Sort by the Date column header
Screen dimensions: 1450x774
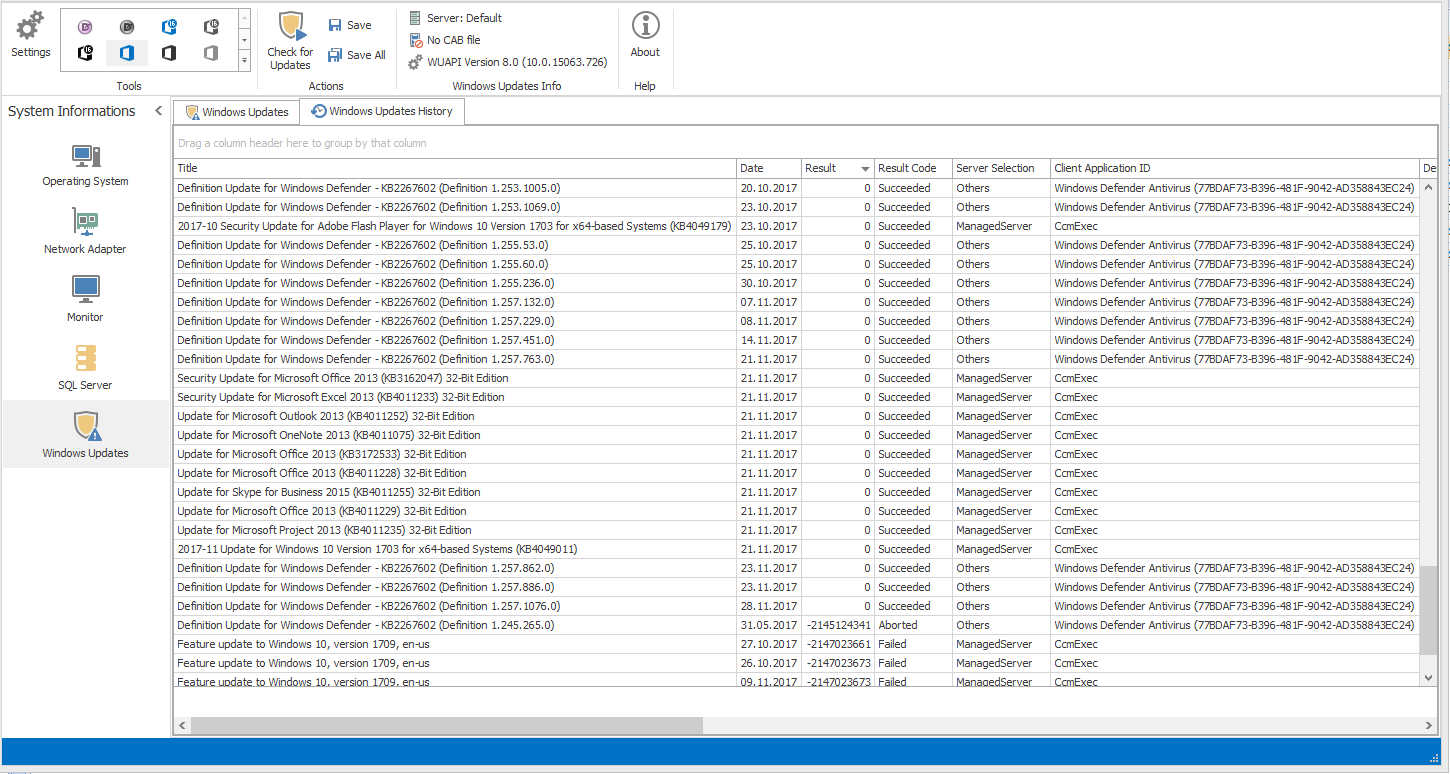coord(769,168)
